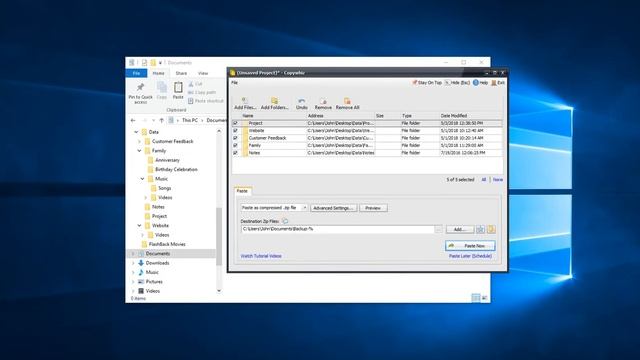Image resolution: width=640 pixels, height=360 pixels.
Task: Open the File menu in Copywhiz
Action: click(235, 82)
